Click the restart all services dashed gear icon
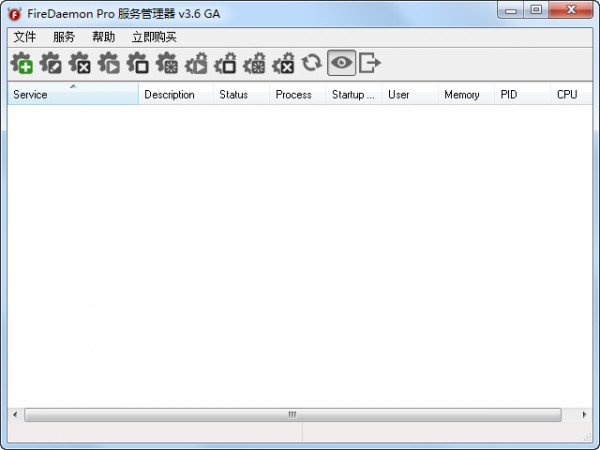 tap(254, 63)
